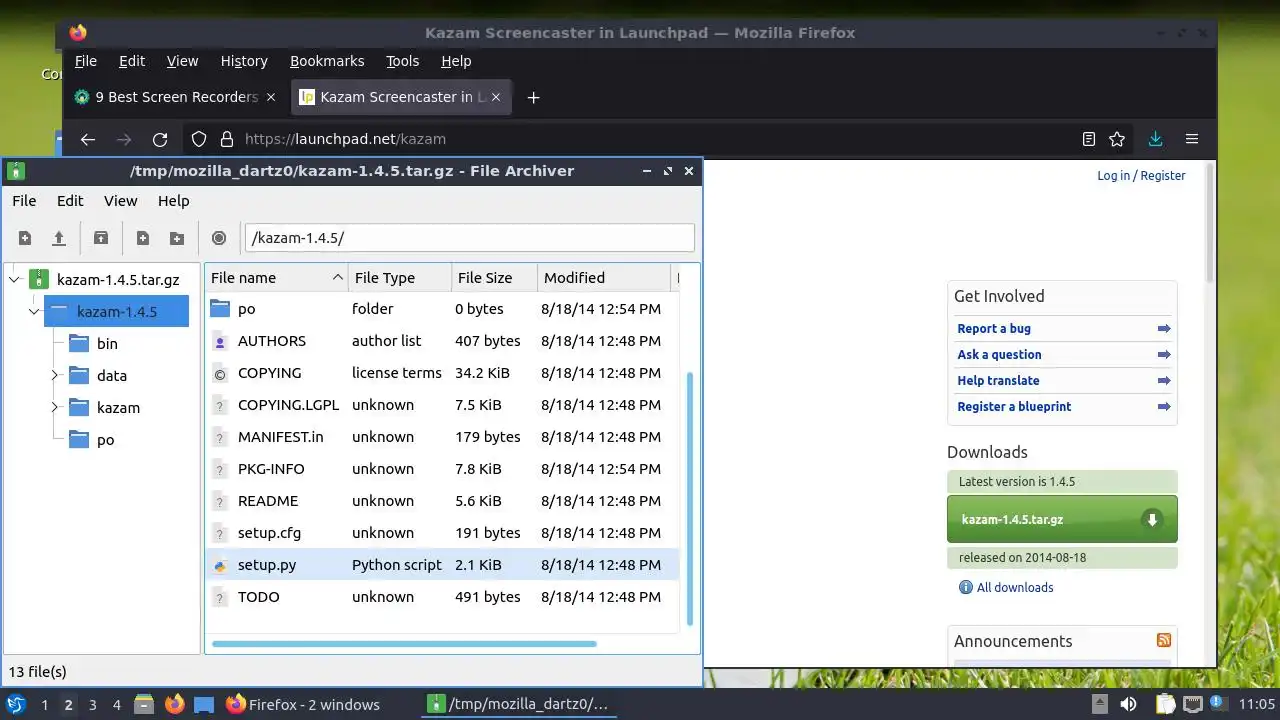Open All downloads link
The width and height of the screenshot is (1280, 720).
click(x=1015, y=587)
